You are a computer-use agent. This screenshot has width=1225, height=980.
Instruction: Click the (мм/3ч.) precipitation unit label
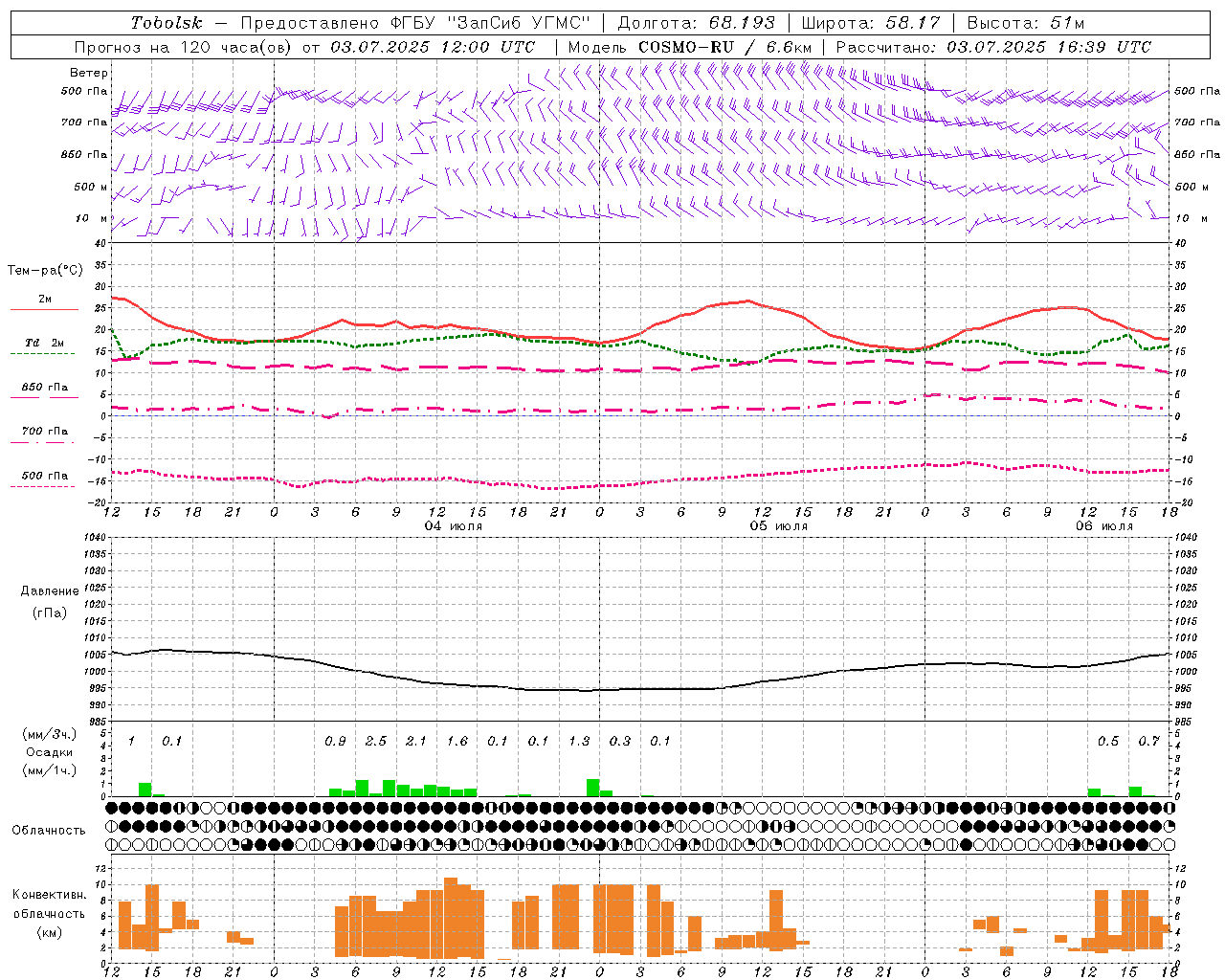click(x=50, y=735)
